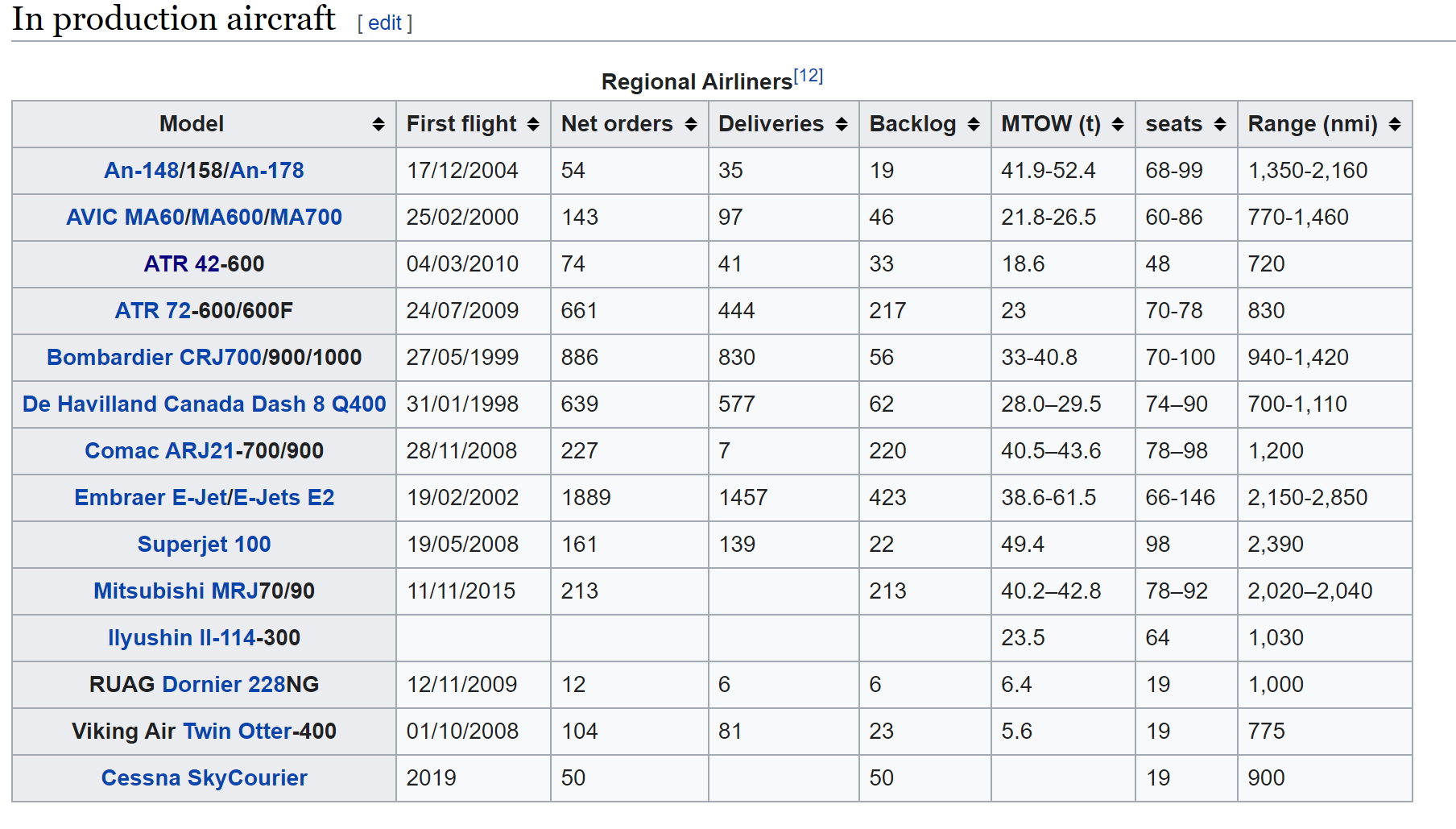This screenshot has height=829, width=1456.
Task: Sort by Net orders arrow icon
Action: coord(690,124)
